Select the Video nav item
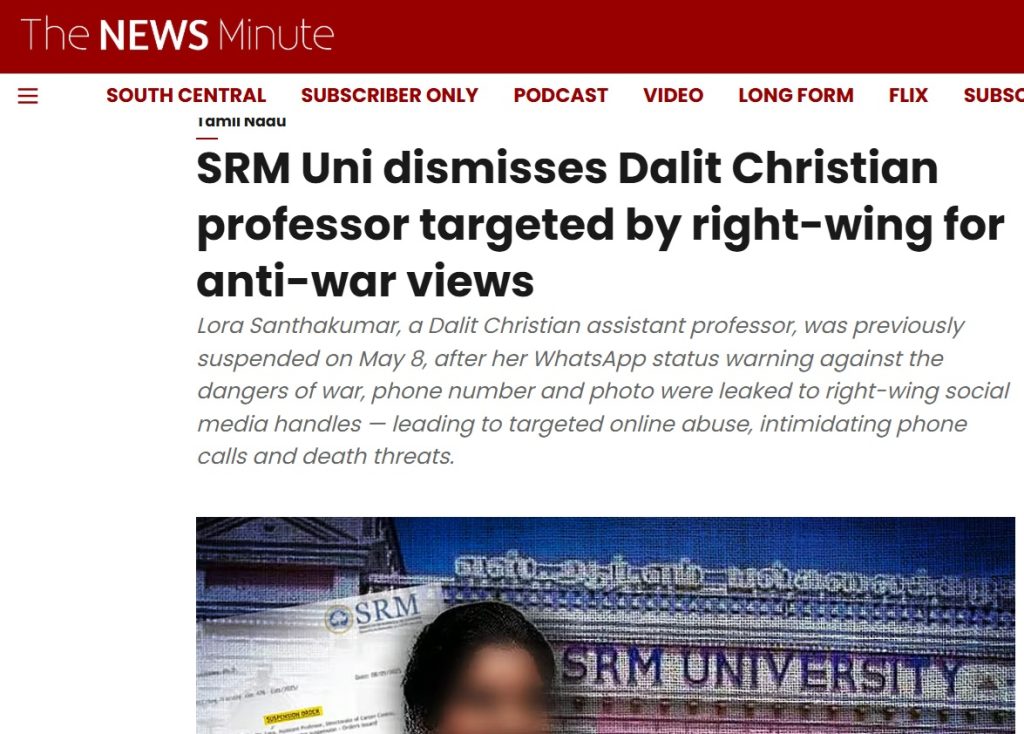This screenshot has width=1024, height=734. 673,95
